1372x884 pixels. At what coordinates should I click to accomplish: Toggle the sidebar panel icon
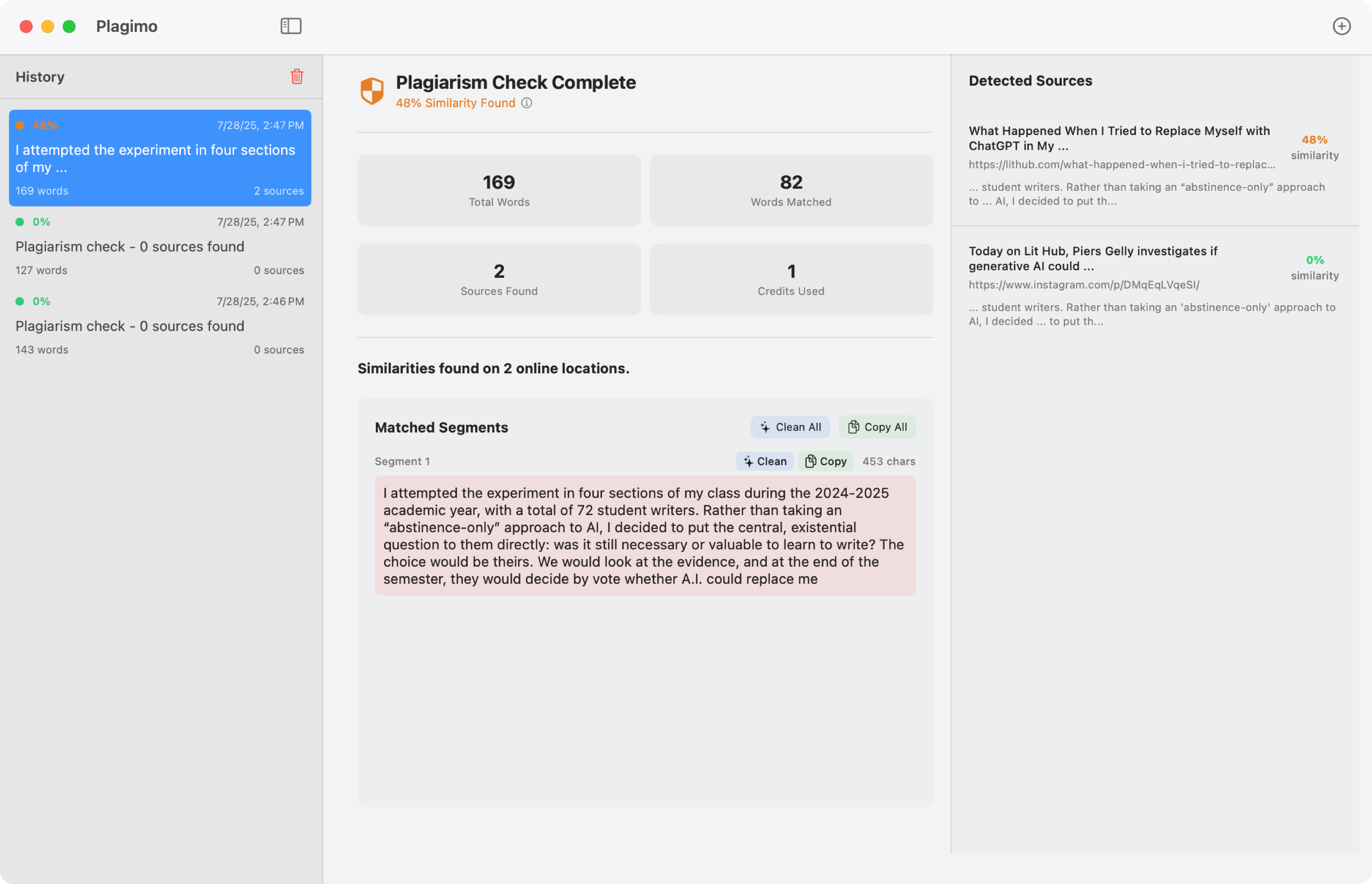coord(290,26)
